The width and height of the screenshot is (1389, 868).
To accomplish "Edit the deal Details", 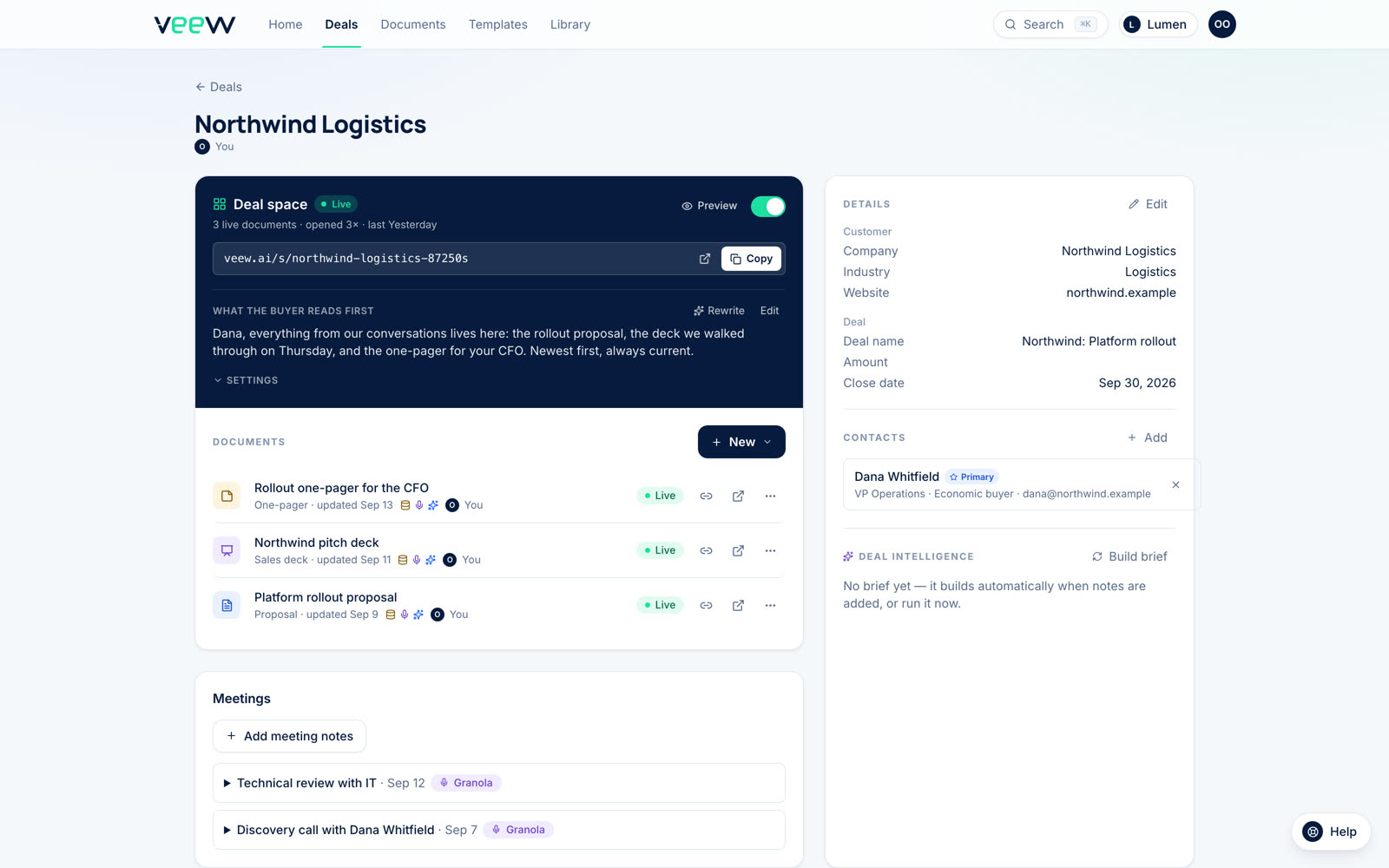I will tap(1148, 204).
